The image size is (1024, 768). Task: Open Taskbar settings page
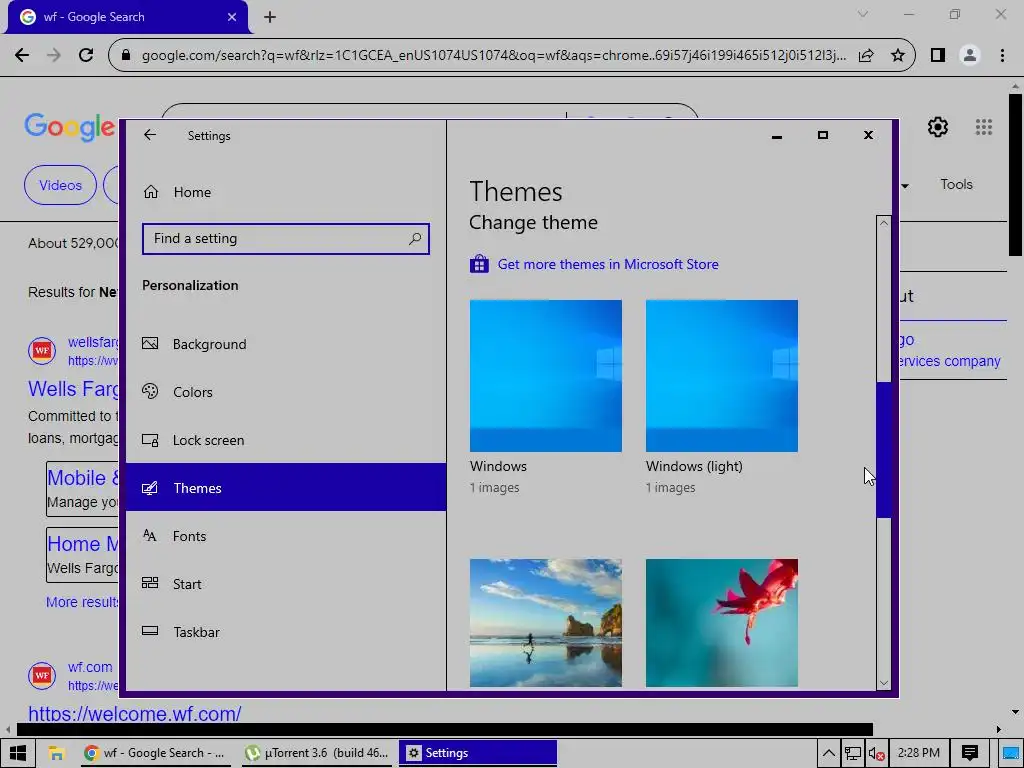[285, 632]
